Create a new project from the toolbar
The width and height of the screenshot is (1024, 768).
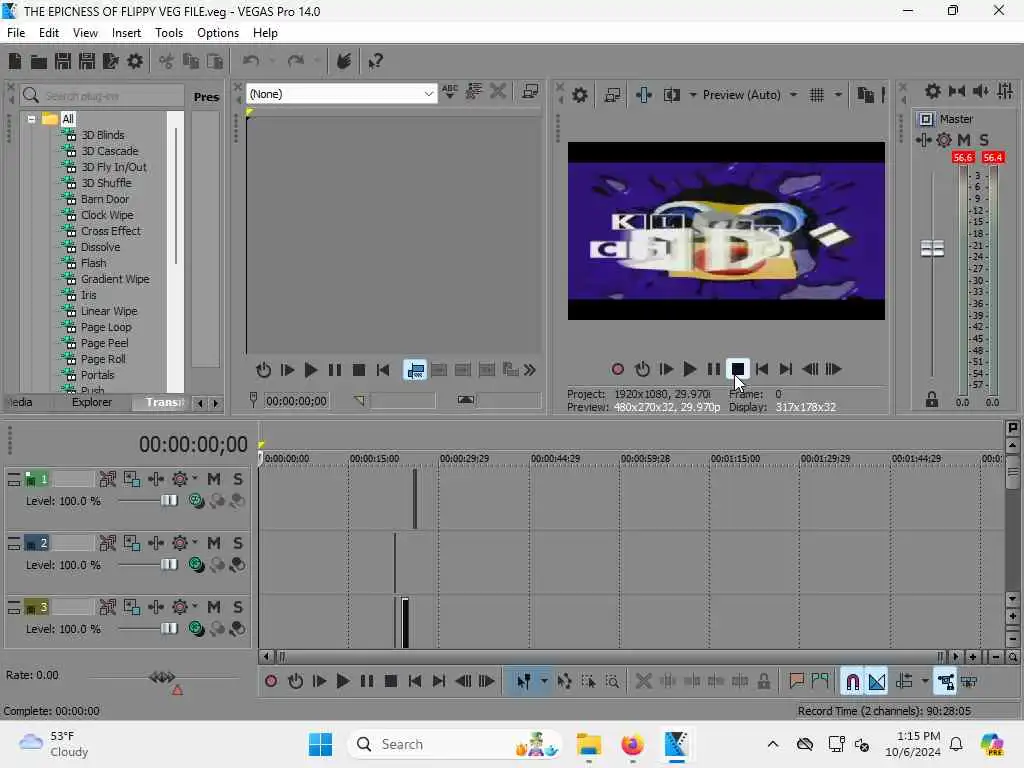click(x=14, y=61)
